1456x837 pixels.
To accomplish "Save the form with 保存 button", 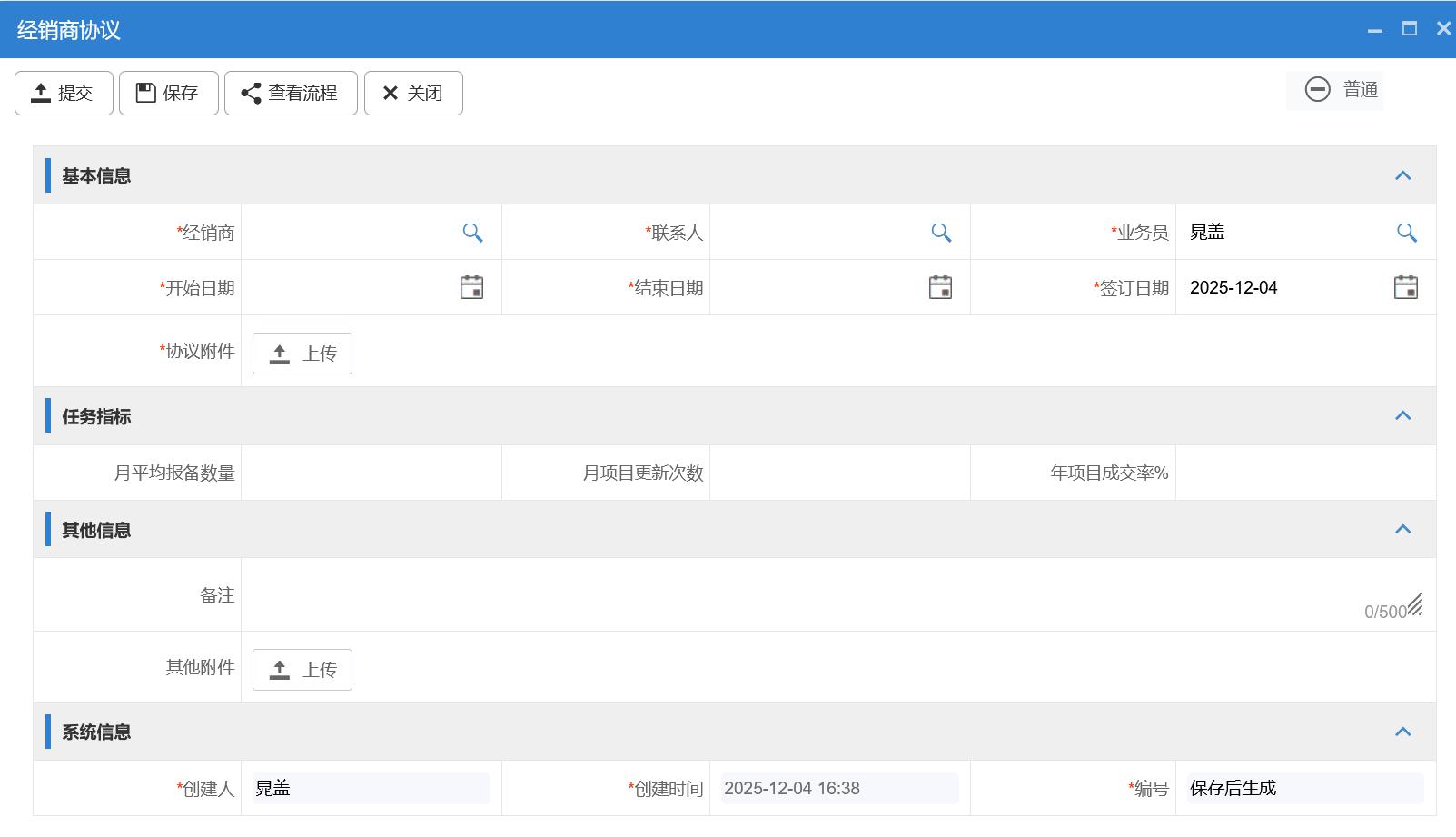I will [168, 93].
